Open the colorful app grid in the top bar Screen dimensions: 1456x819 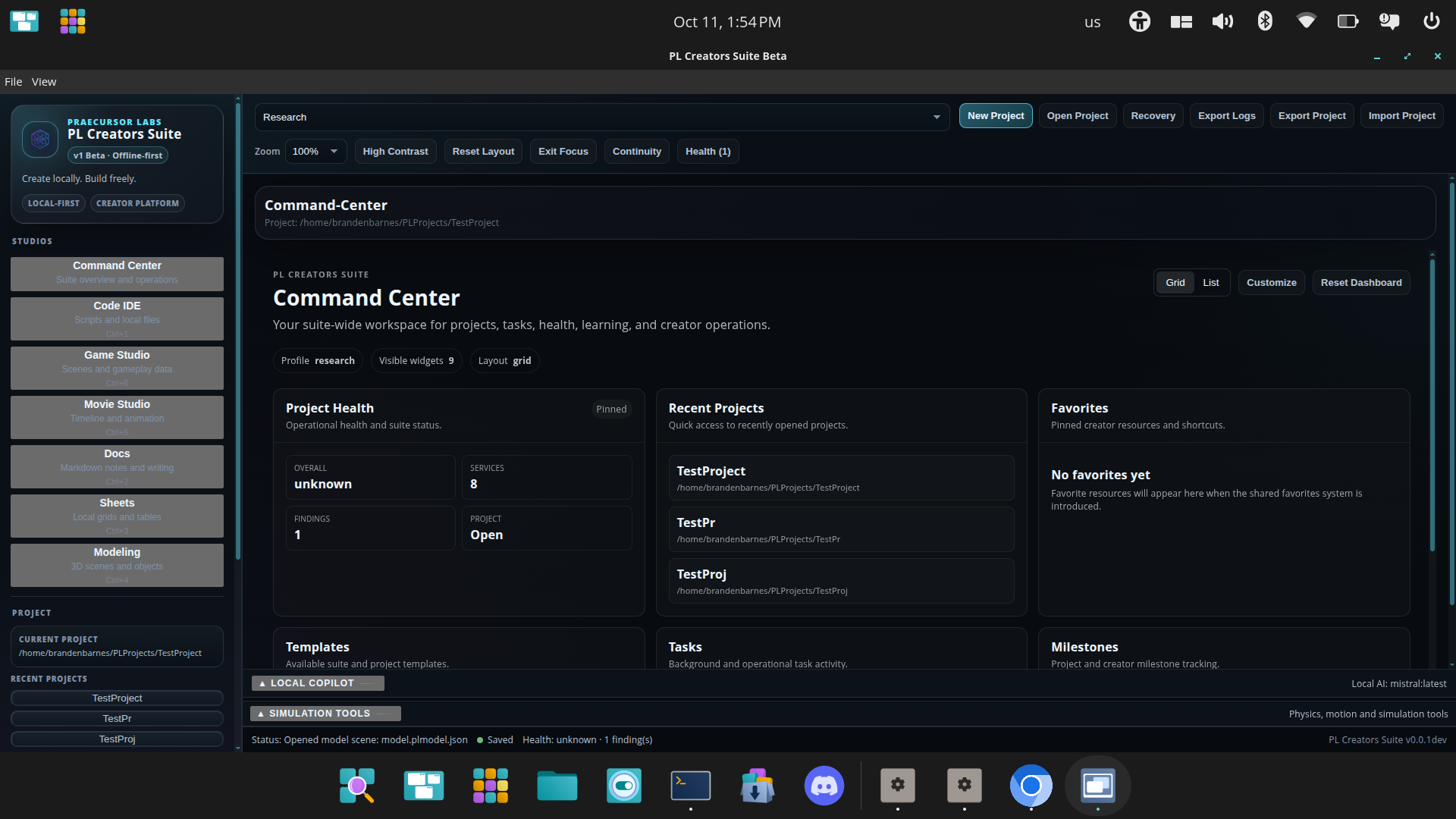[x=73, y=21]
